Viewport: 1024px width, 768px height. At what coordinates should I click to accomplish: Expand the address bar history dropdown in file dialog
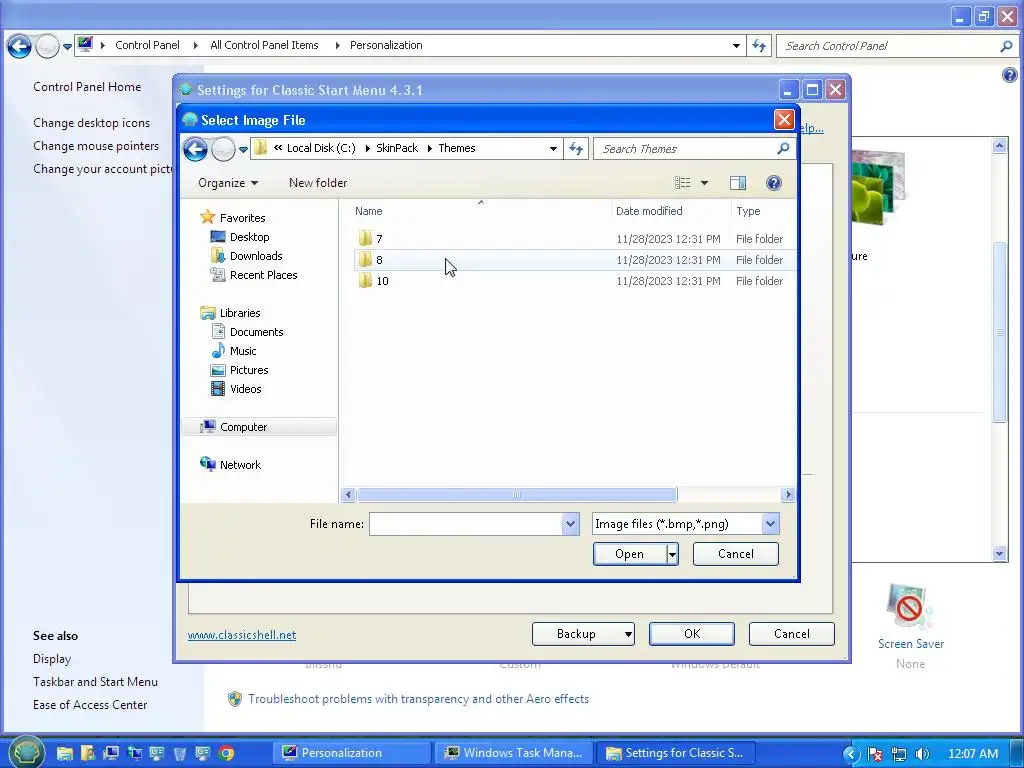coord(553,148)
